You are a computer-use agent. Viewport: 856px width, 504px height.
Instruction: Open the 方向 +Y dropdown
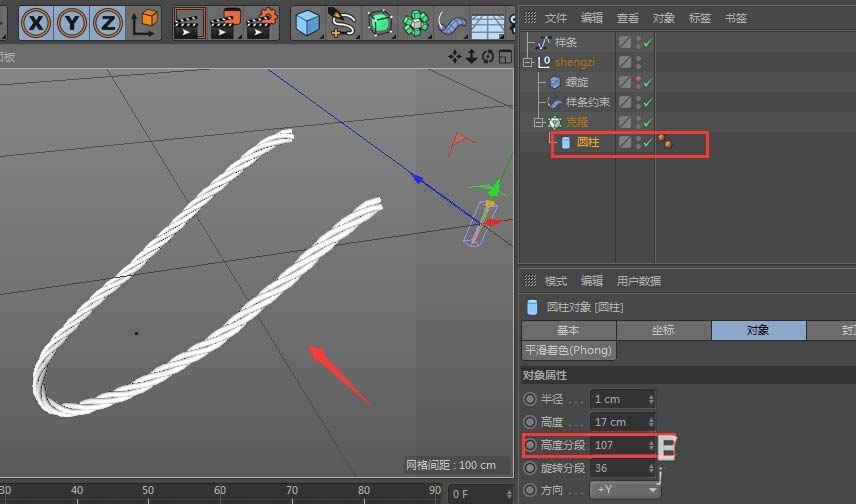626,490
